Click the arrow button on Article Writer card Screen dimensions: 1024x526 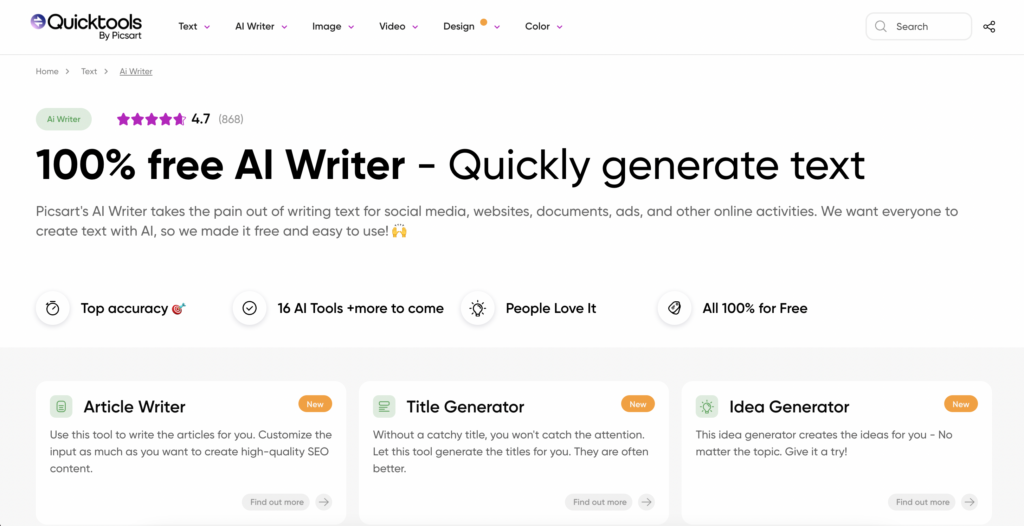point(323,502)
